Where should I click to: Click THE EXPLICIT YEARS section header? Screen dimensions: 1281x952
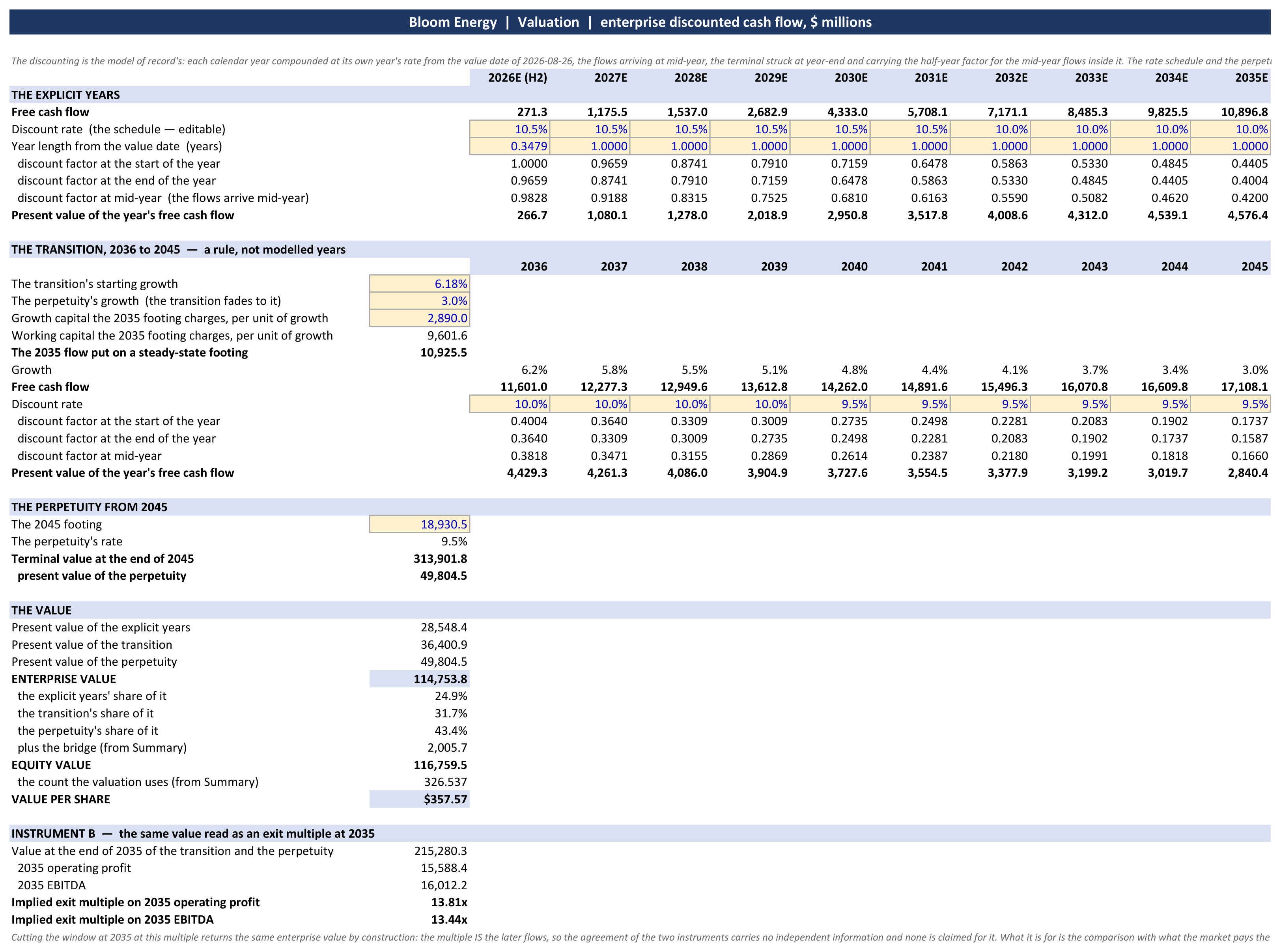point(640,95)
